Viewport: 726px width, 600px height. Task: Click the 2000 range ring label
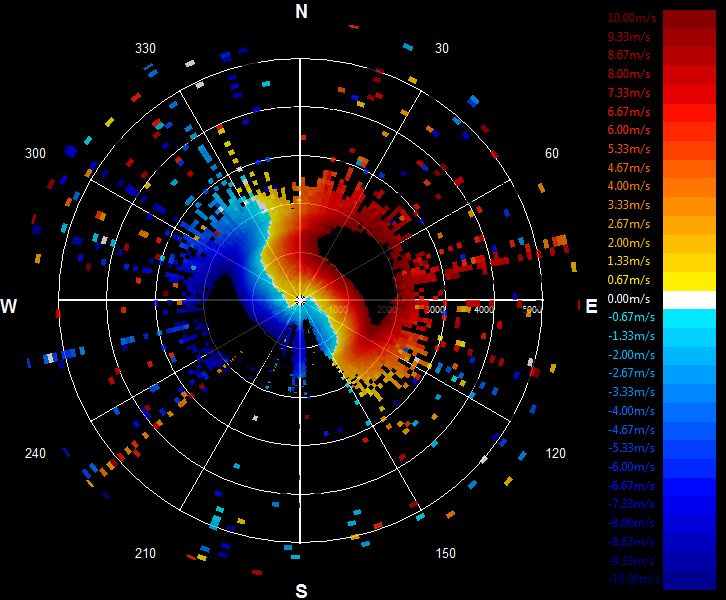[x=386, y=309]
